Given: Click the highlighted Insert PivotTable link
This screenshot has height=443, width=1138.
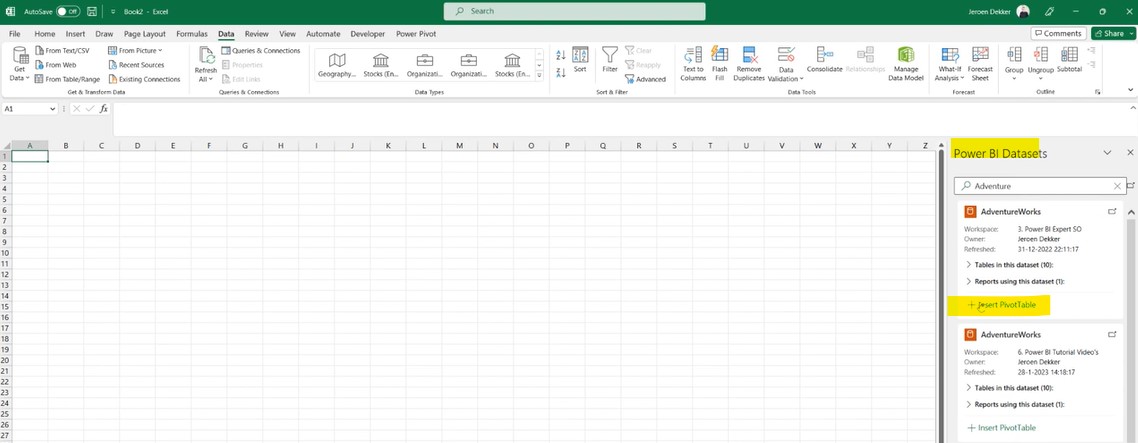Looking at the screenshot, I should click(x=1003, y=304).
